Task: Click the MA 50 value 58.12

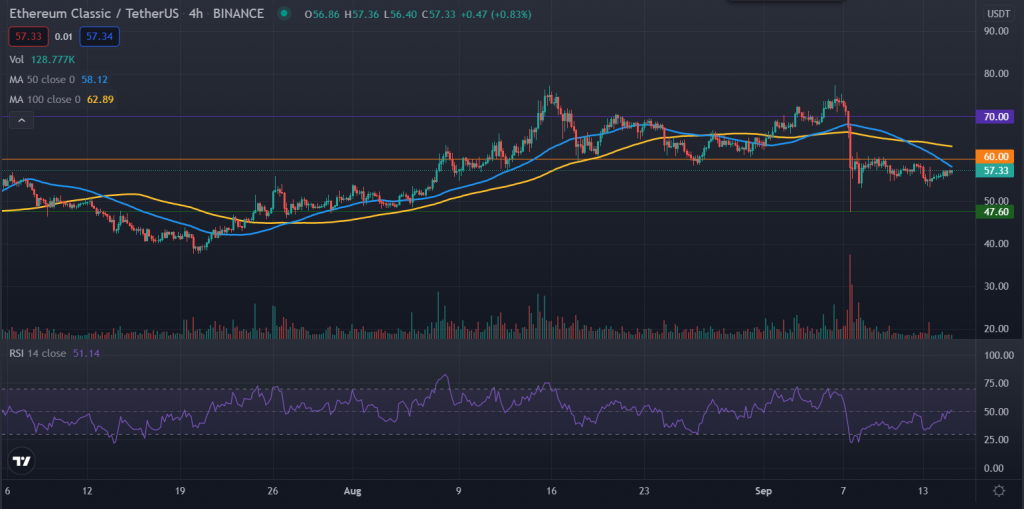Action: point(95,80)
